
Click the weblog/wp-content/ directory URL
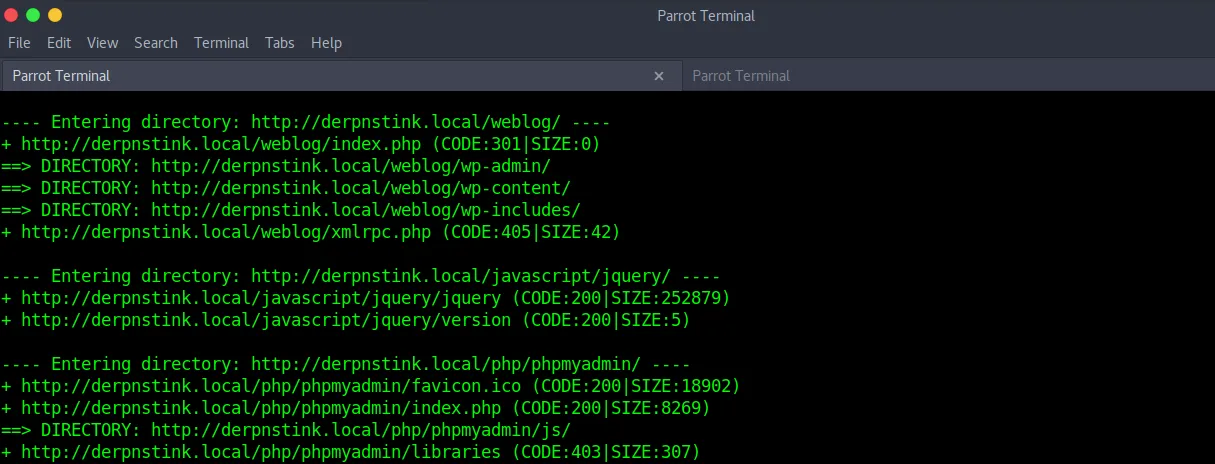[x=361, y=188]
